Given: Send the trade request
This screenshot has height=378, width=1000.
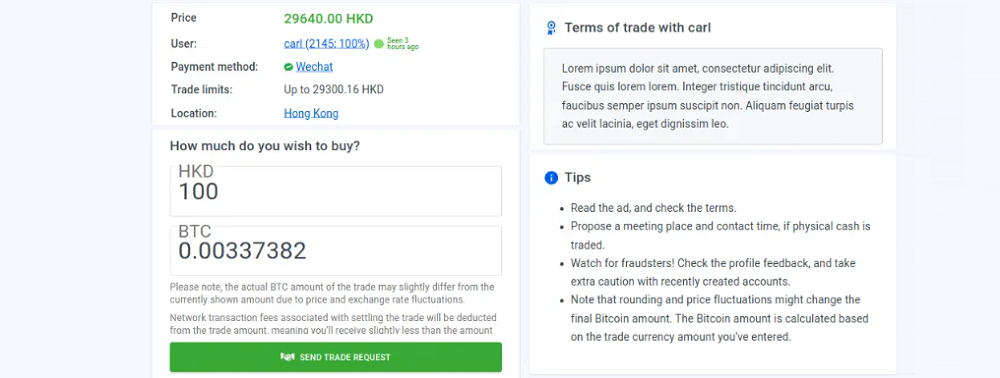Looking at the screenshot, I should click(x=335, y=357).
